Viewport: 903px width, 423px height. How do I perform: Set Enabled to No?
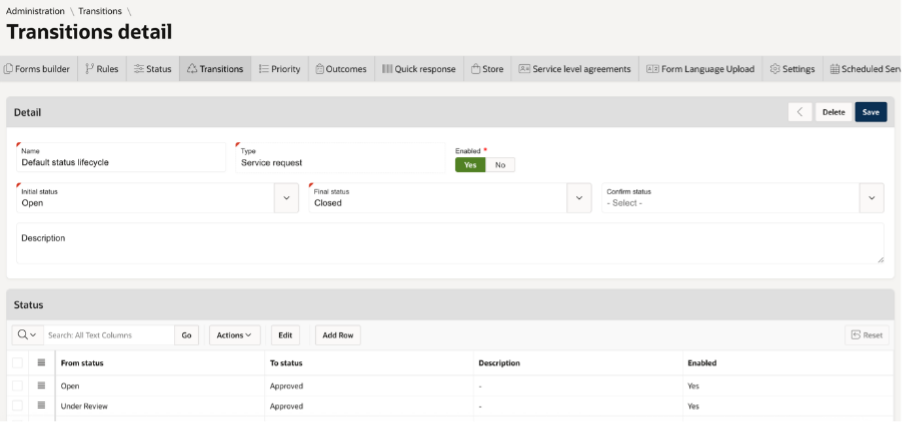tap(500, 165)
